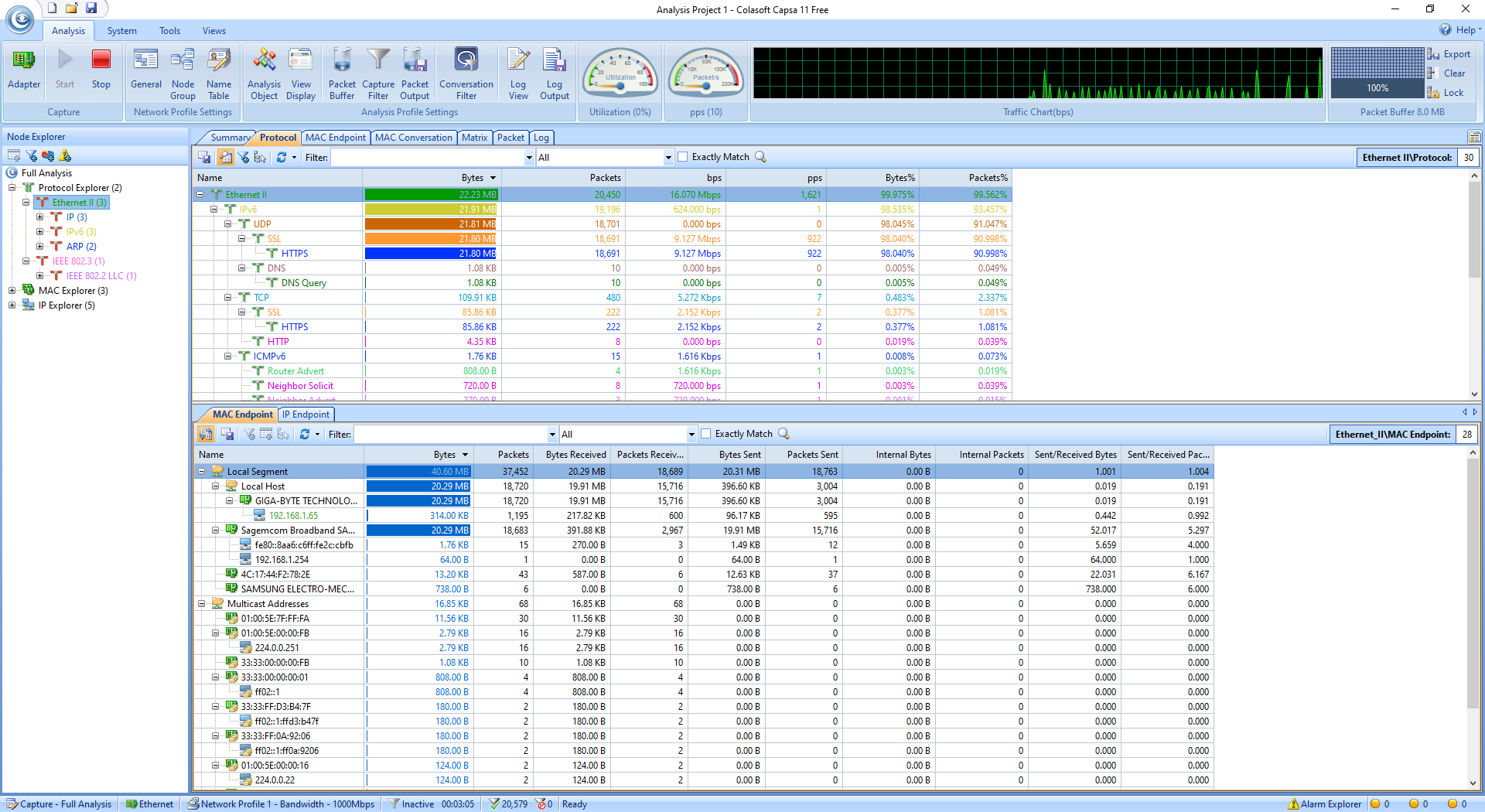Click the save icon in title bar
The image size is (1485, 812).
coord(91,8)
